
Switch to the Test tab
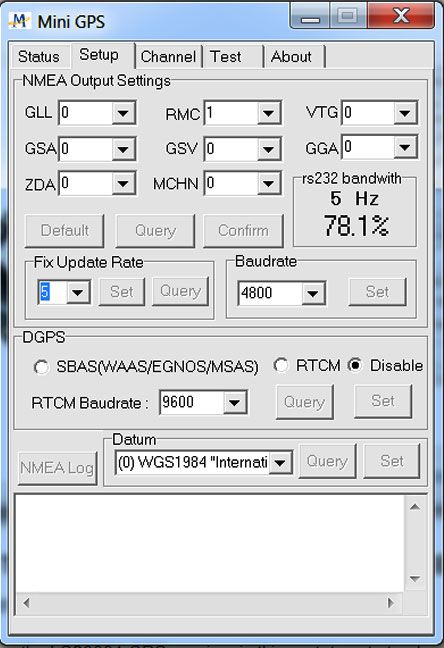tap(232, 57)
